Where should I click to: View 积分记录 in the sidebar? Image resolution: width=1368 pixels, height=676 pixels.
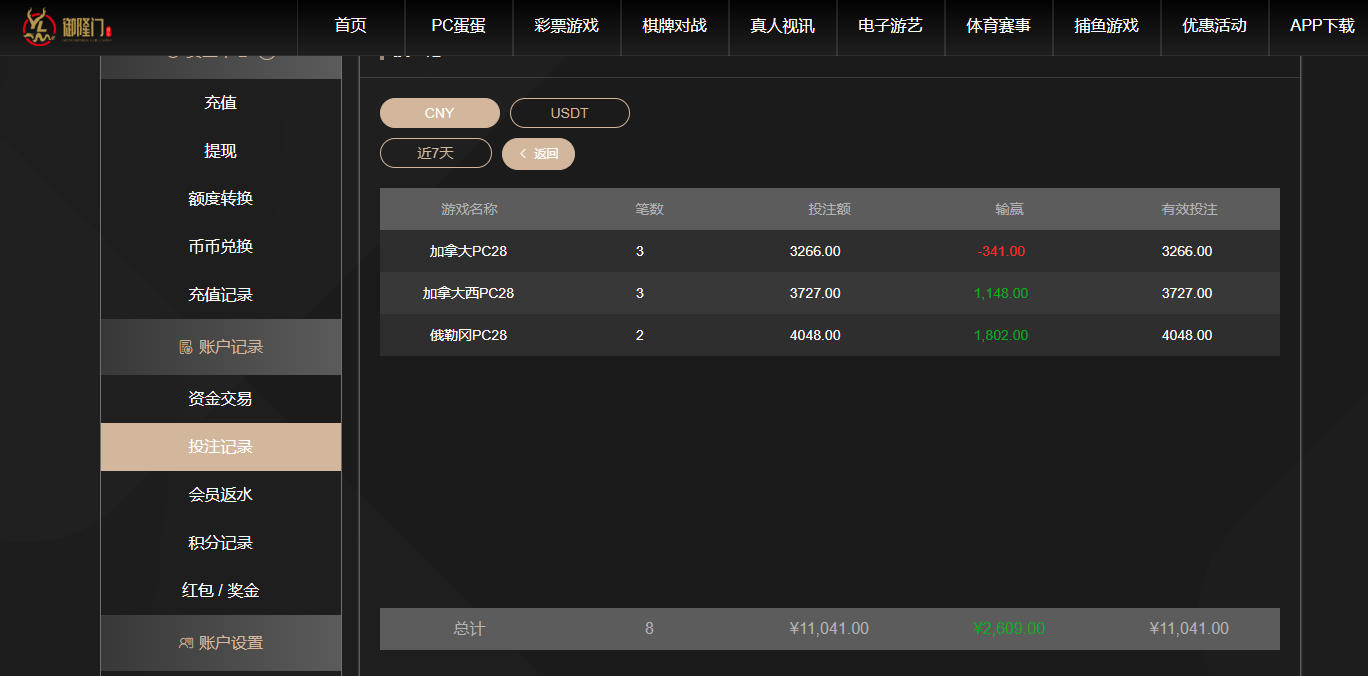coord(221,543)
